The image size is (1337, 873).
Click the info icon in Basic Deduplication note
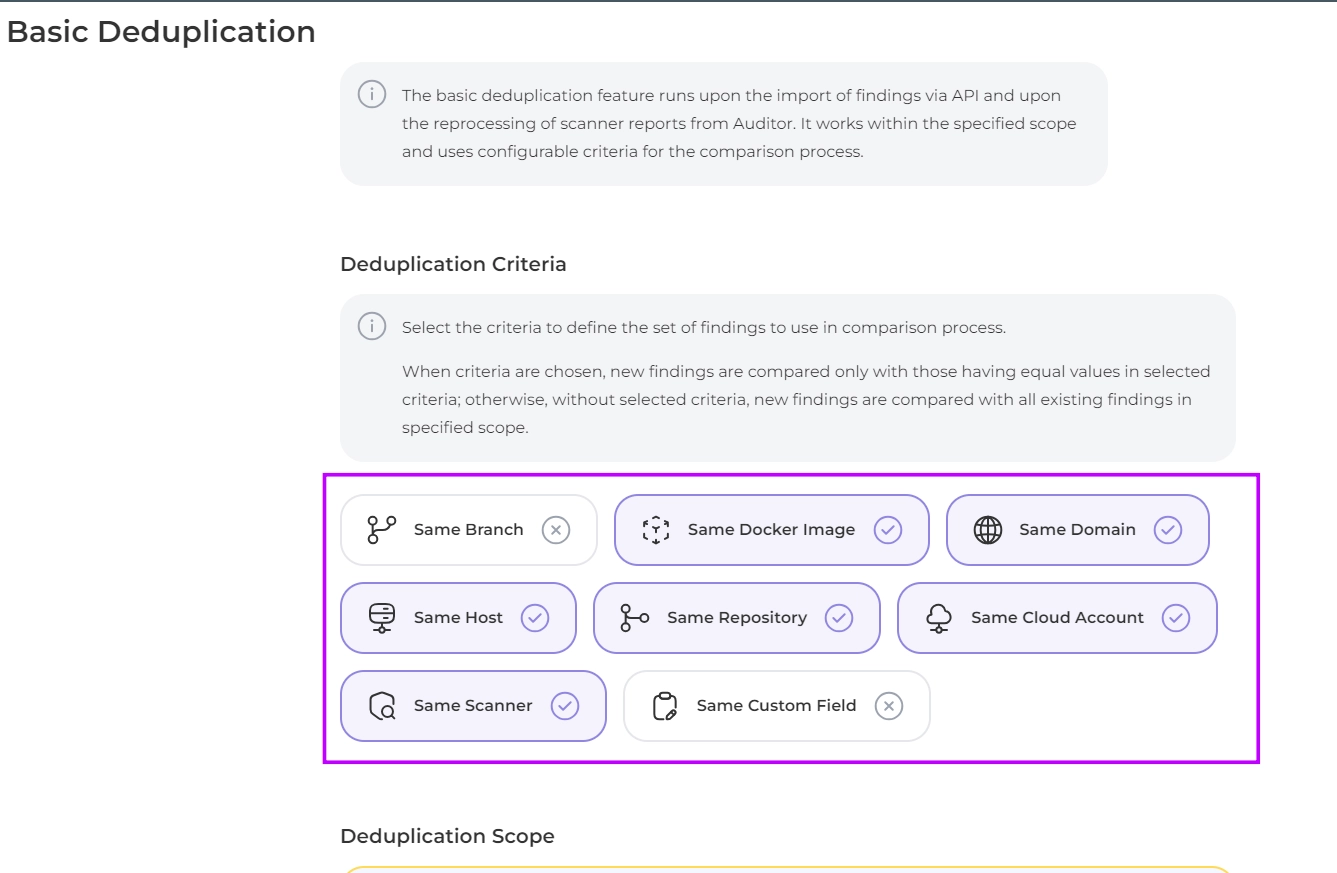tap(372, 95)
